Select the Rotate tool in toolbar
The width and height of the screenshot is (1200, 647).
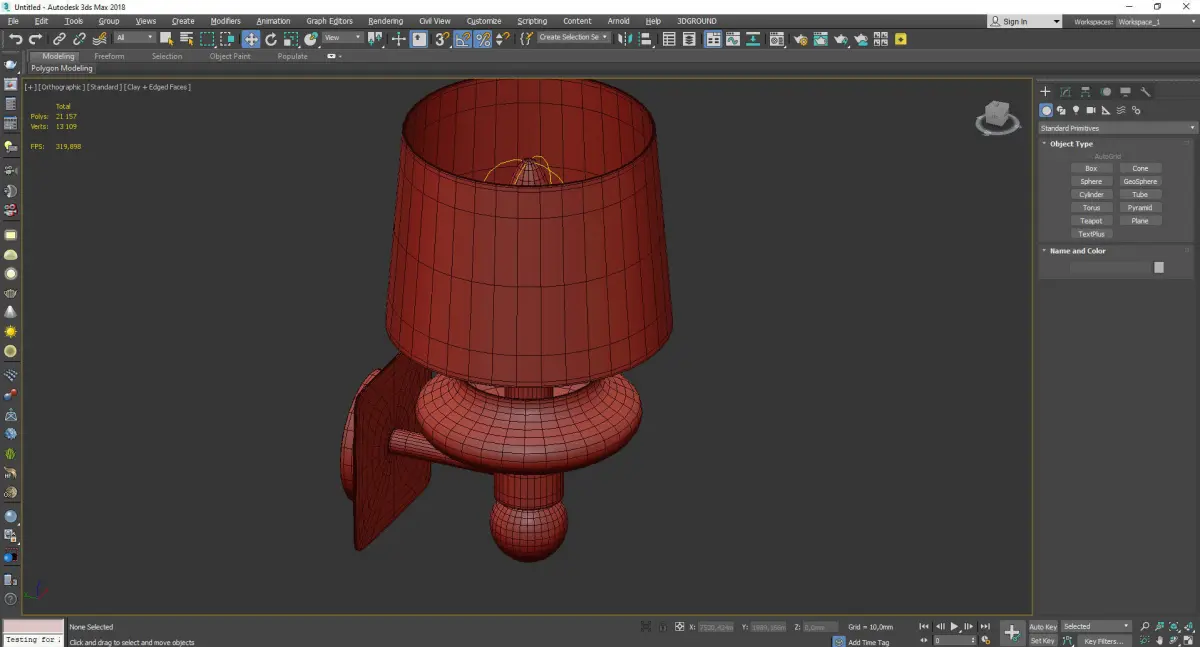pyautogui.click(x=270, y=39)
